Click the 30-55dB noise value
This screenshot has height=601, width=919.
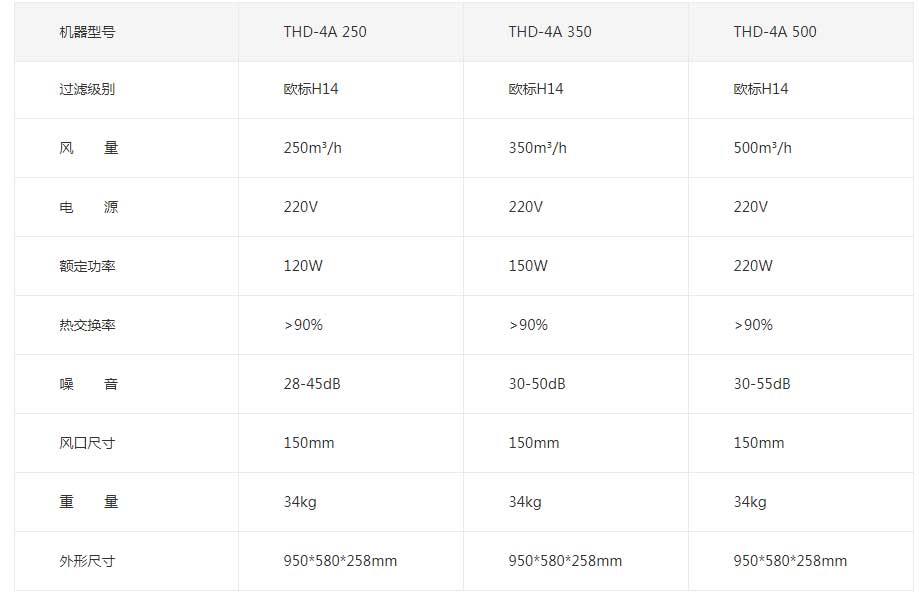tap(762, 384)
